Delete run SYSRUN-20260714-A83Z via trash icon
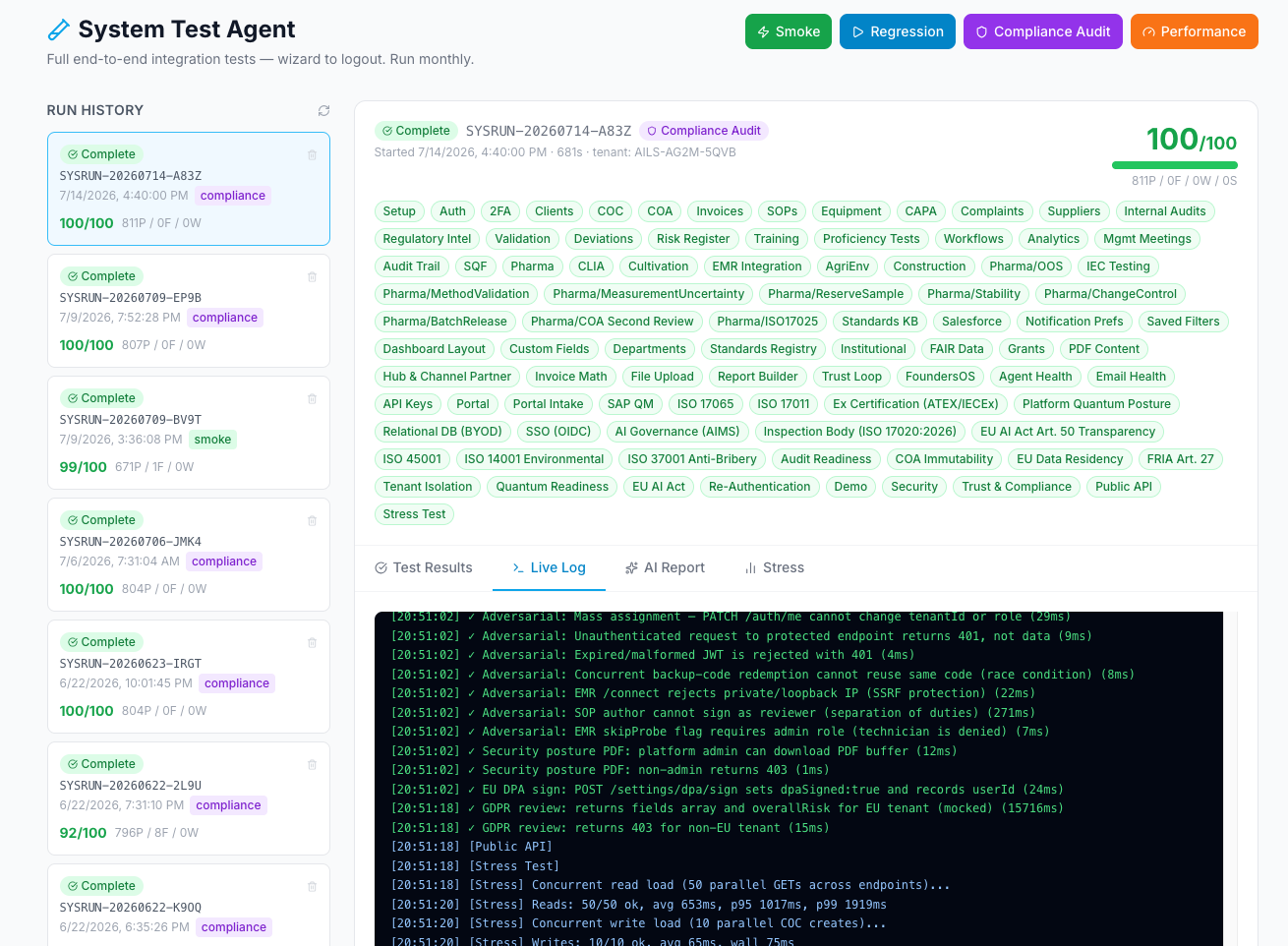Screen dimensions: 1288x946 click(x=312, y=155)
